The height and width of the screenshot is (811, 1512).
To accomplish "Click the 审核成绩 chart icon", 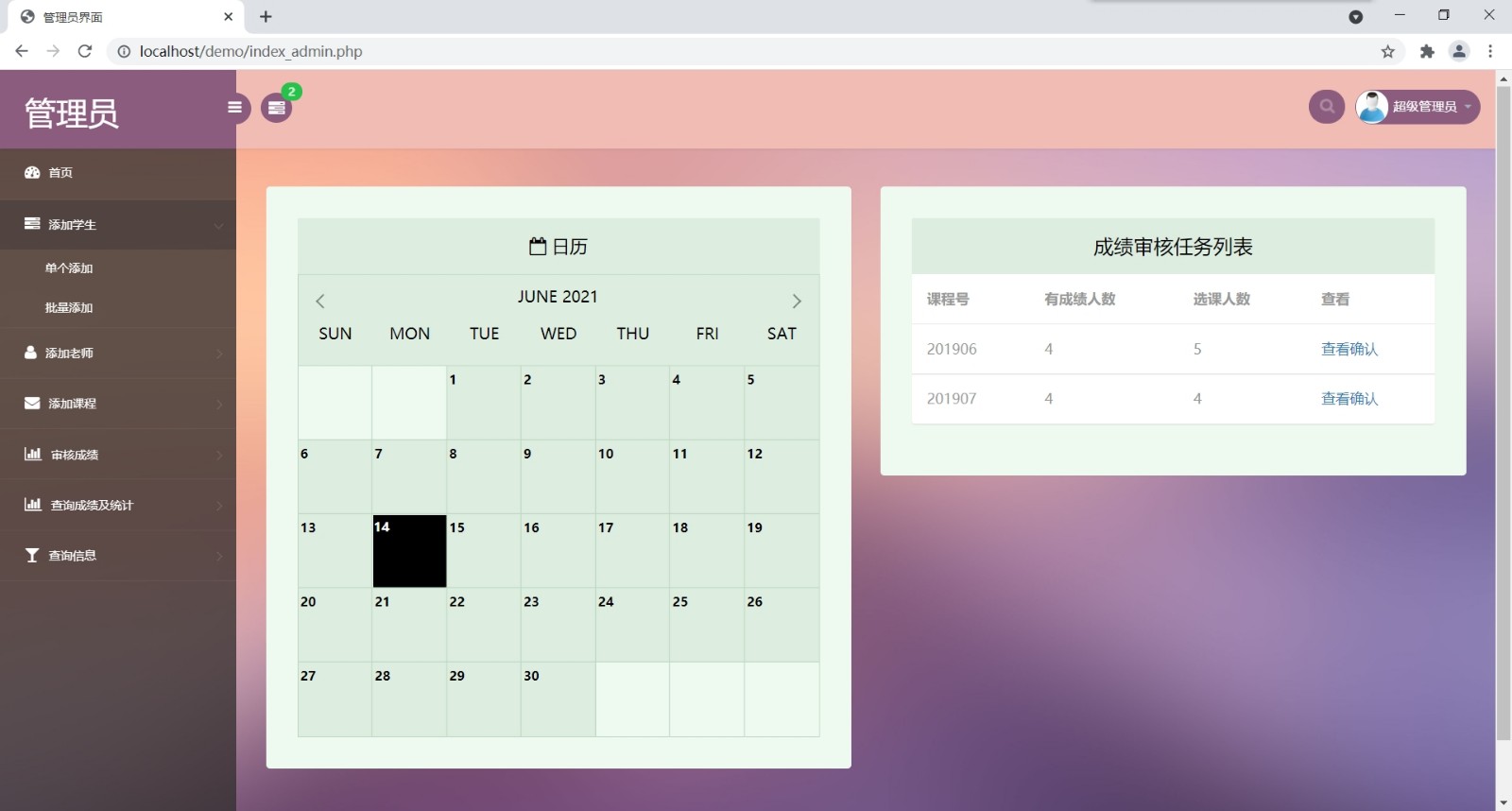I will tap(32, 455).
